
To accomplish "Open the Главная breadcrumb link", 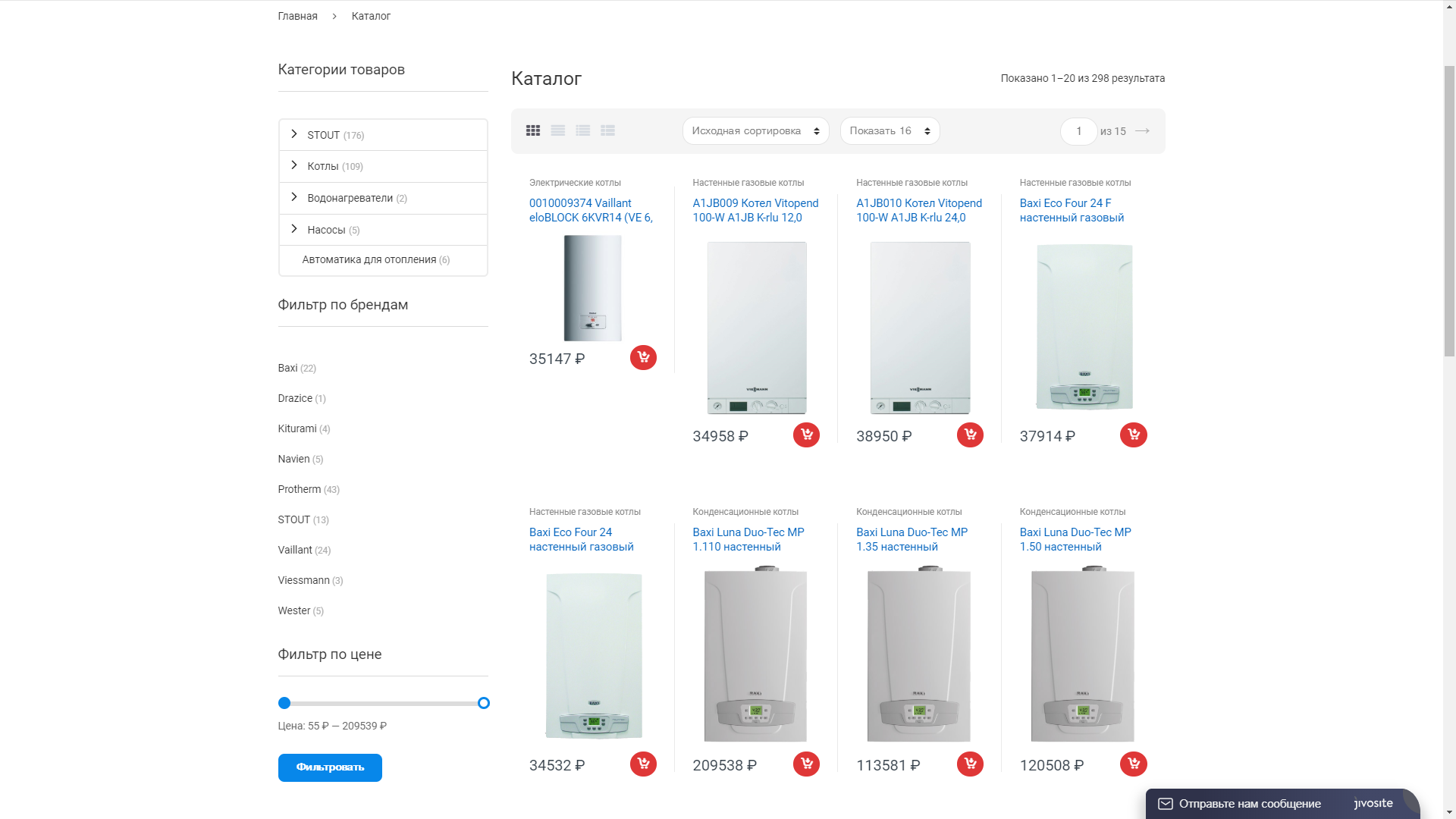I will click(297, 16).
